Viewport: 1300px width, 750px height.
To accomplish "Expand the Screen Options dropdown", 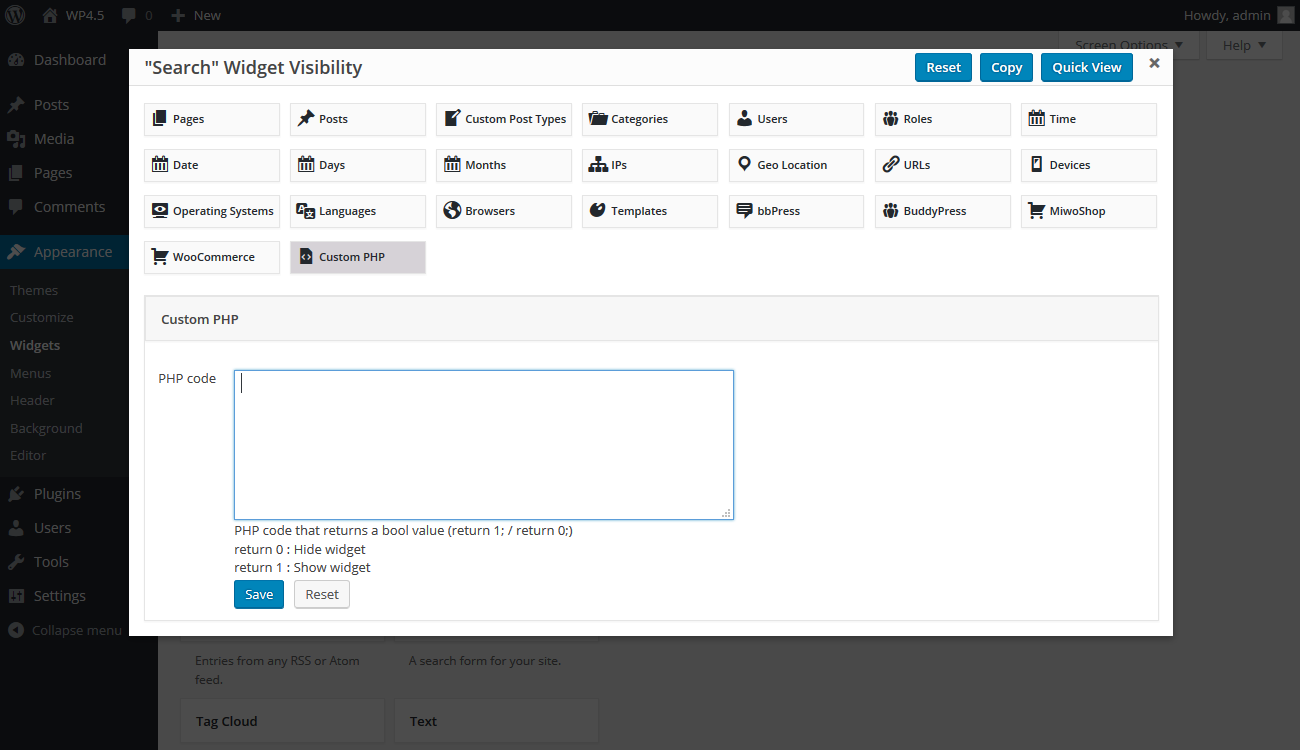I will (1128, 45).
